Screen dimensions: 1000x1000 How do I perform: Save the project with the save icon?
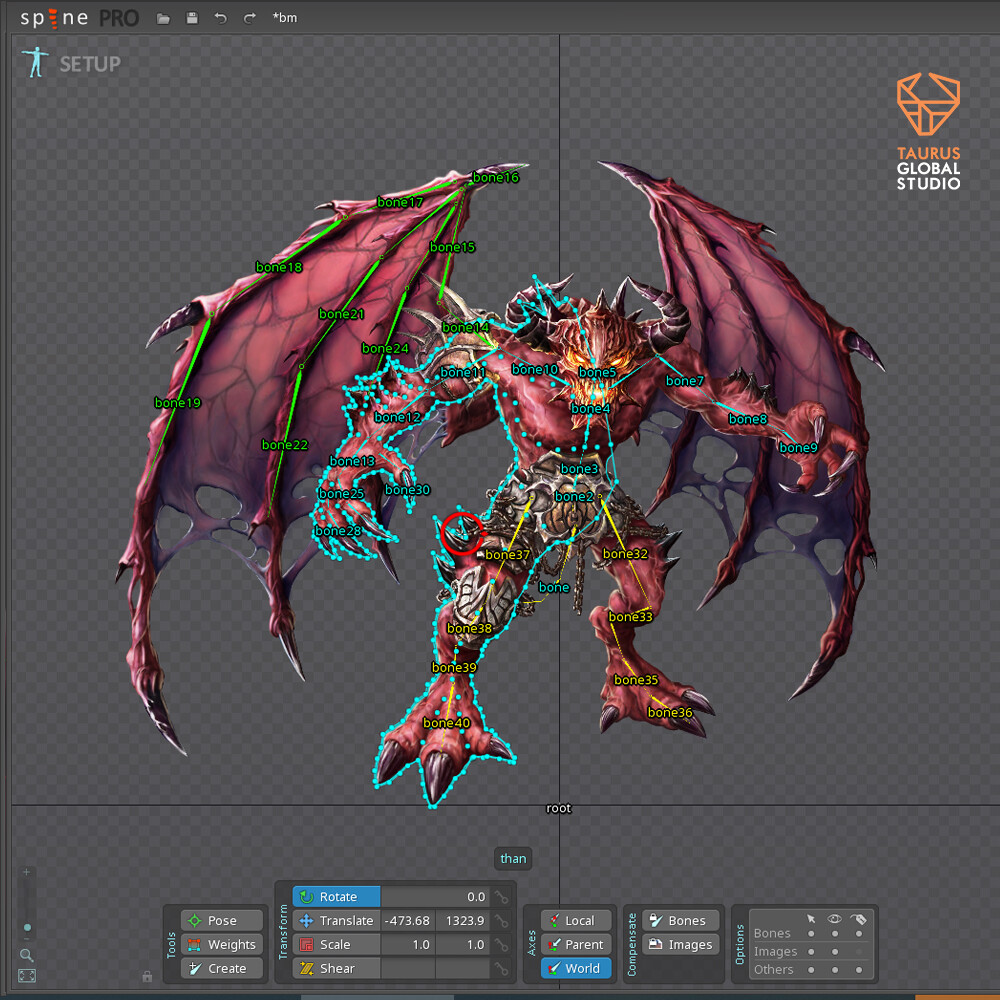pyautogui.click(x=192, y=17)
